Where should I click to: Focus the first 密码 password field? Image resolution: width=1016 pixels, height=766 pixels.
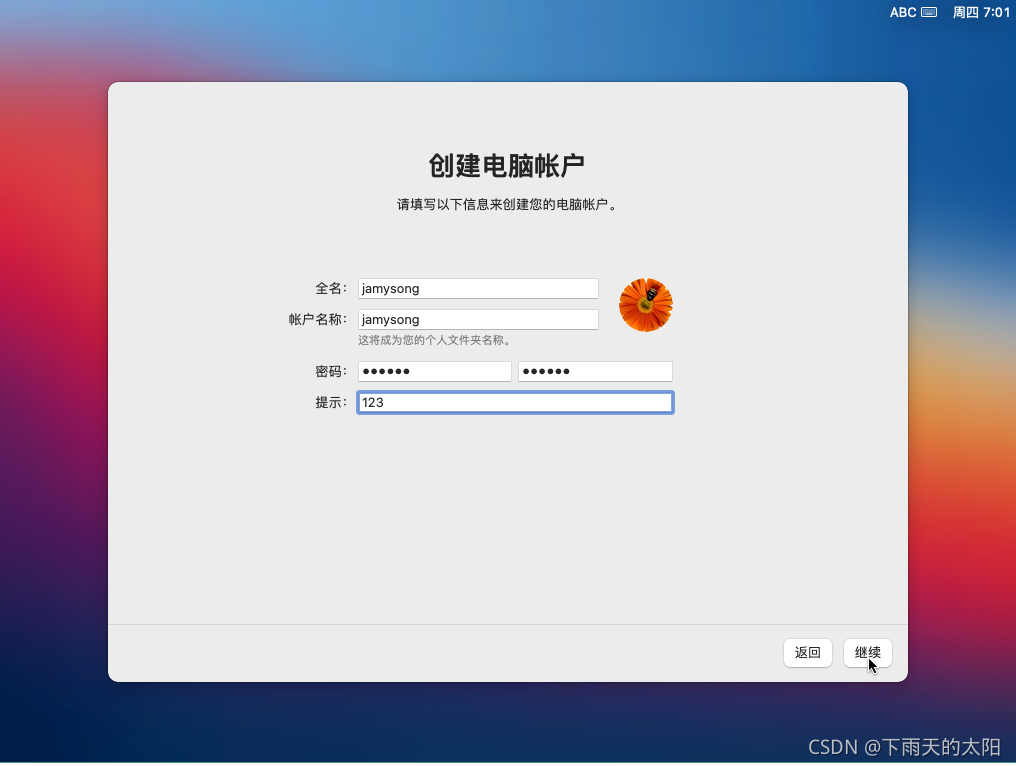point(434,370)
